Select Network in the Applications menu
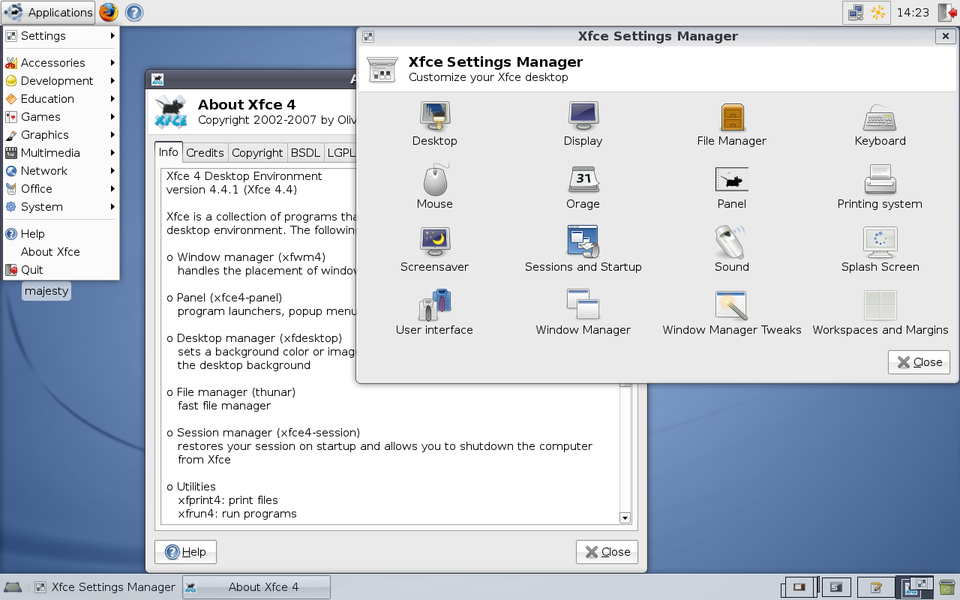This screenshot has width=960, height=600. pos(61,171)
